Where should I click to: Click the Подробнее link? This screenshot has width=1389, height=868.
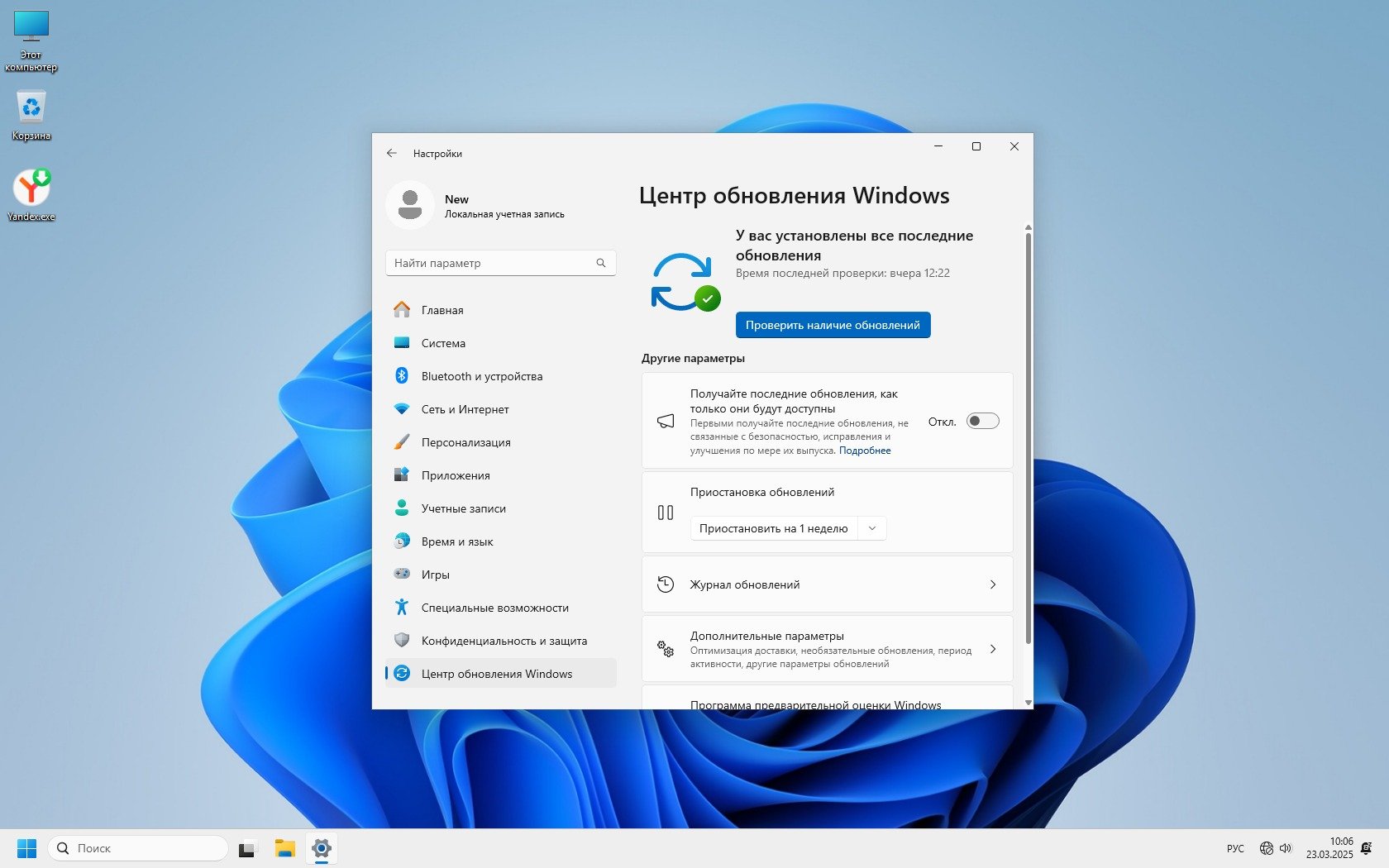(865, 451)
